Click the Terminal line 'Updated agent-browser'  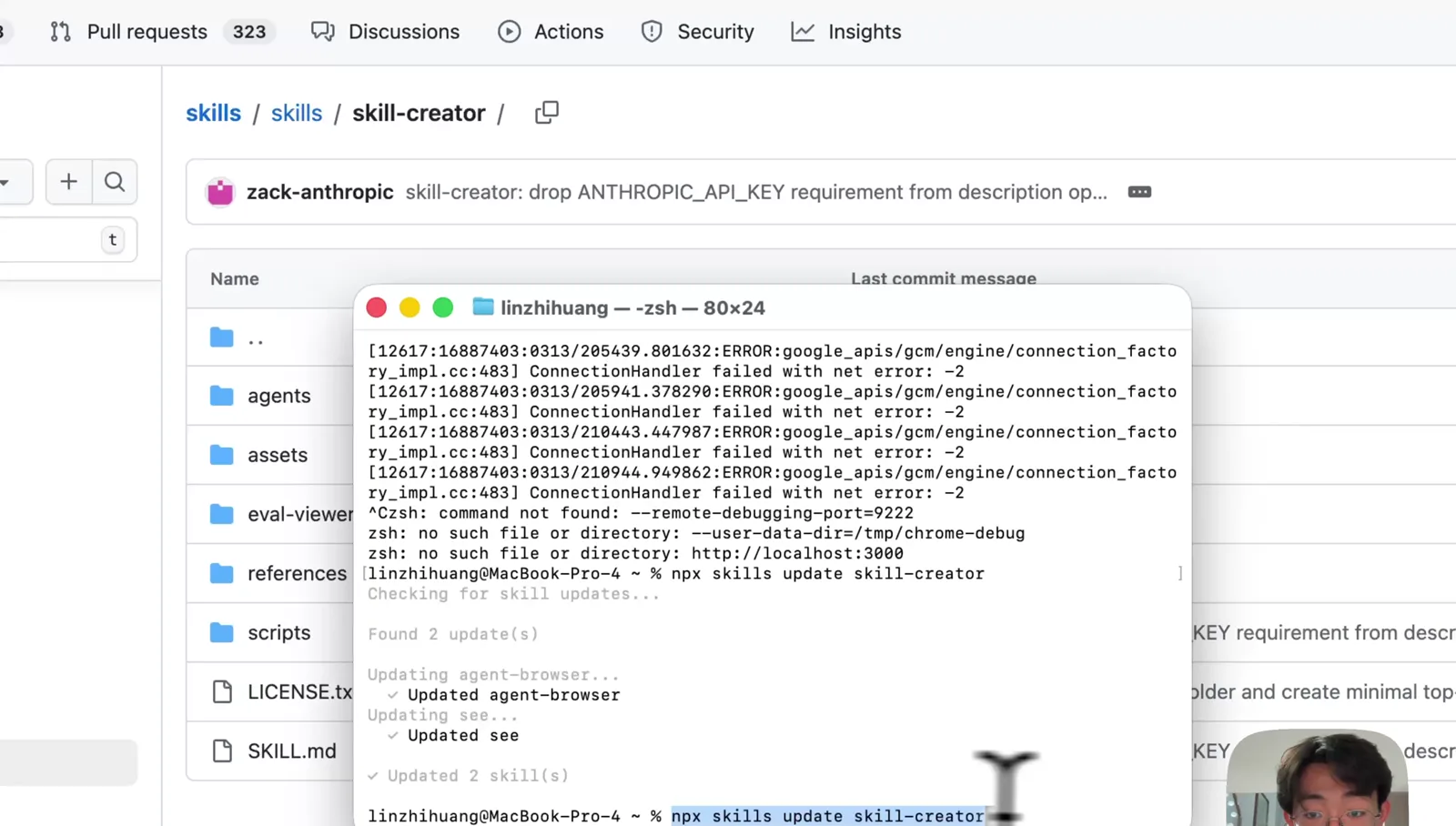pos(514,695)
